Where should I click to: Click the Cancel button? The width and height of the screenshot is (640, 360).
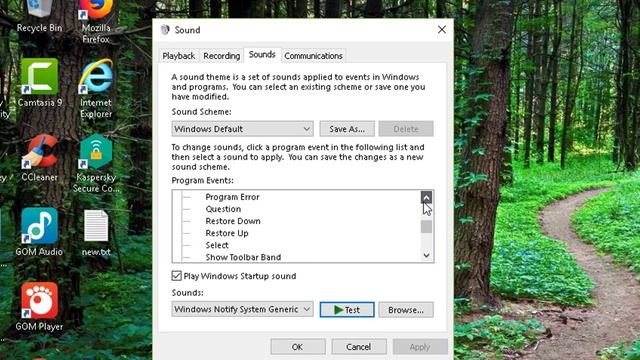point(359,347)
